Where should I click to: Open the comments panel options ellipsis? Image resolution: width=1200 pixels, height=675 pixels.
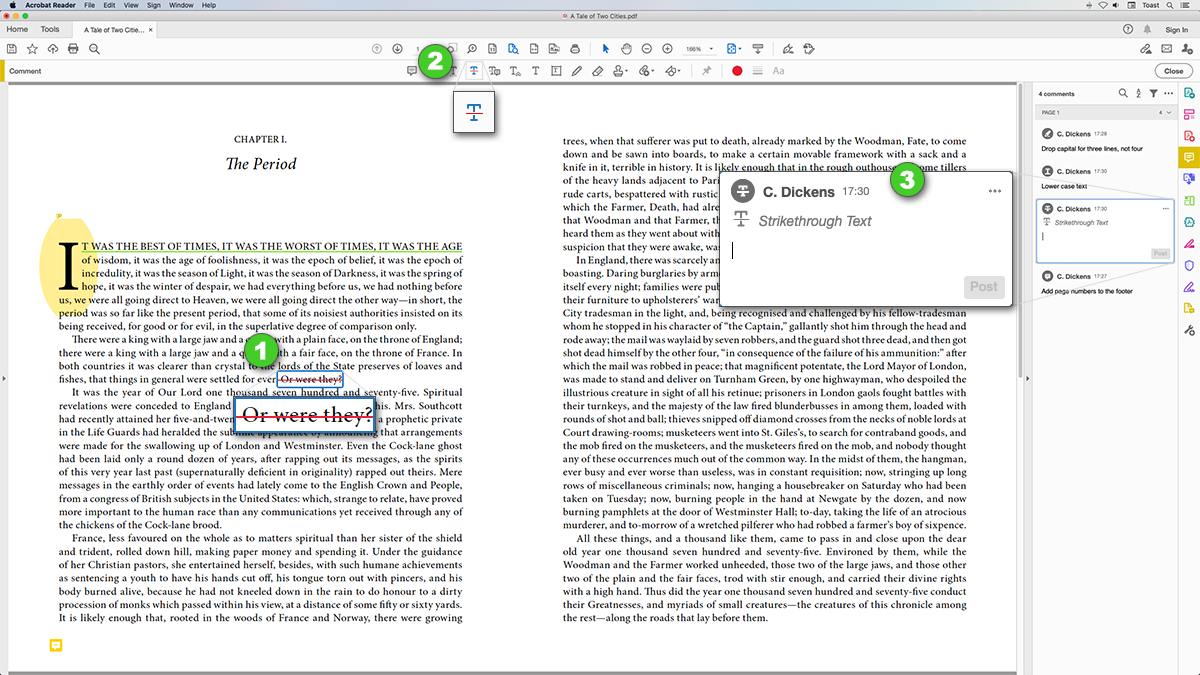point(1168,93)
